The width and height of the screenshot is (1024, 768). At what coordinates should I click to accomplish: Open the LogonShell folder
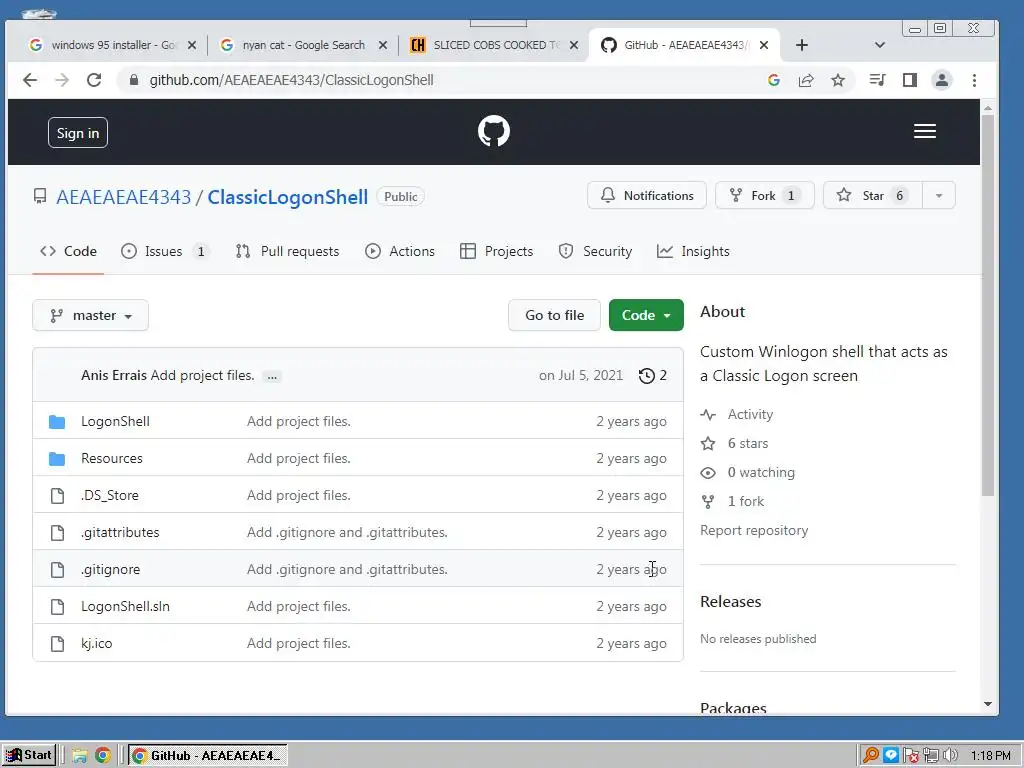115,421
